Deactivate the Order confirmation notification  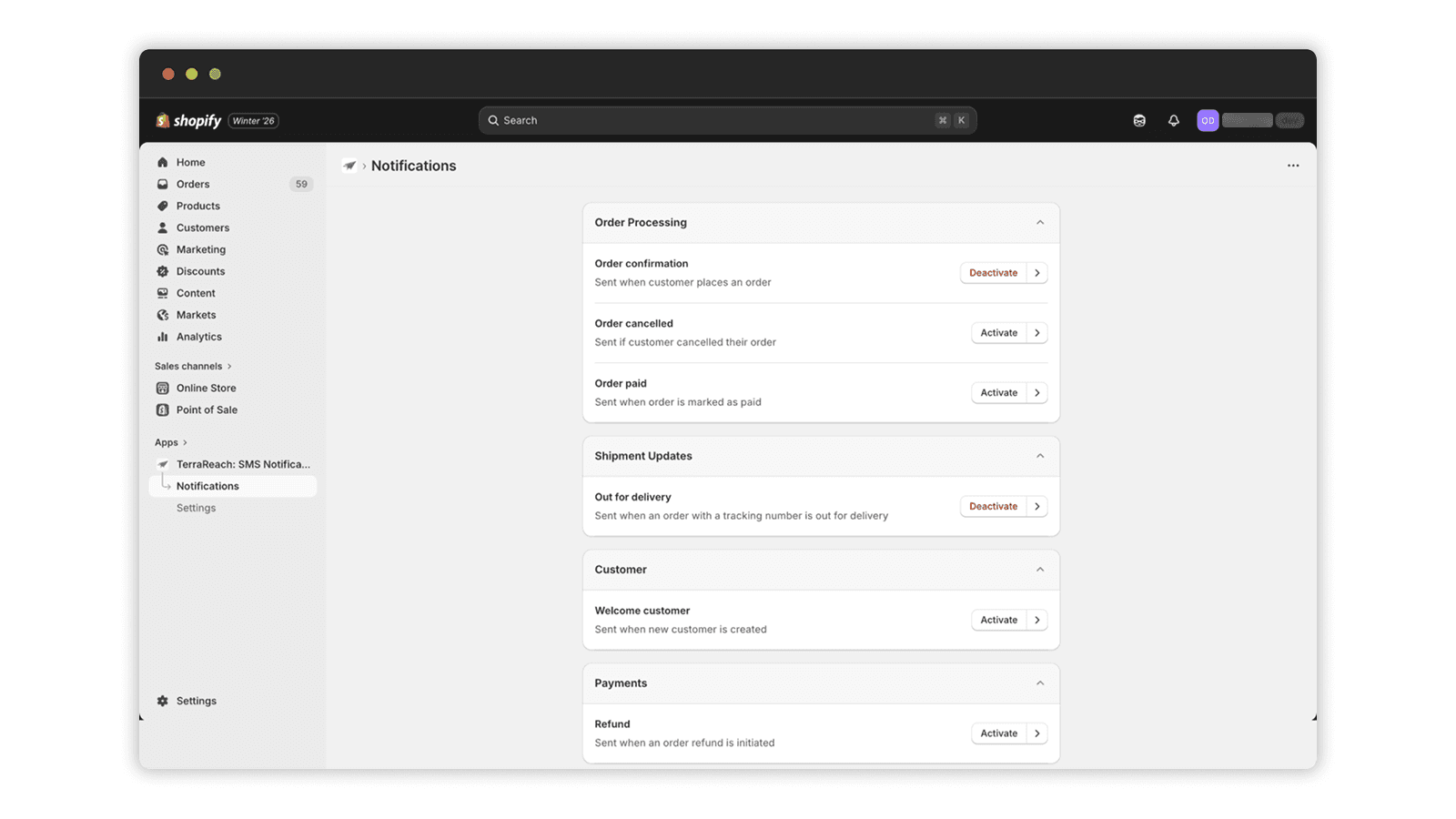993,272
